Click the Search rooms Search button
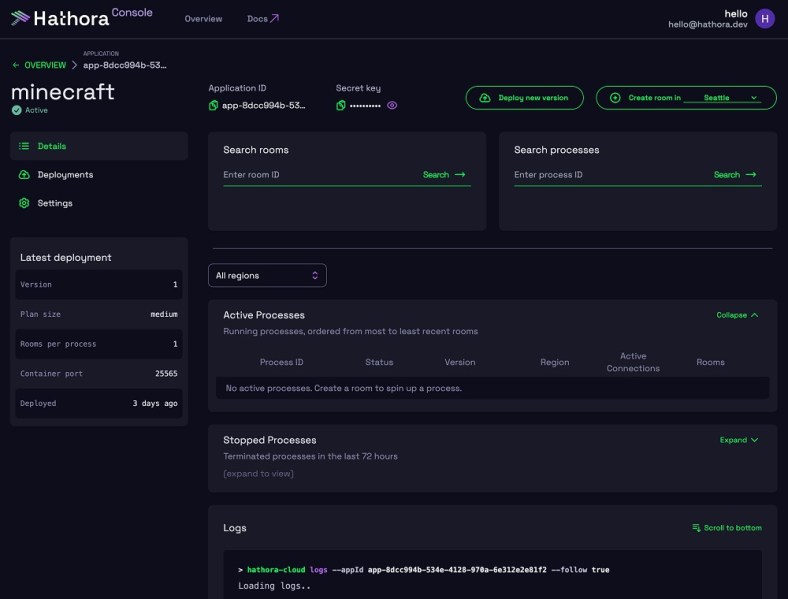Viewport: 788px width, 599px height. point(444,174)
